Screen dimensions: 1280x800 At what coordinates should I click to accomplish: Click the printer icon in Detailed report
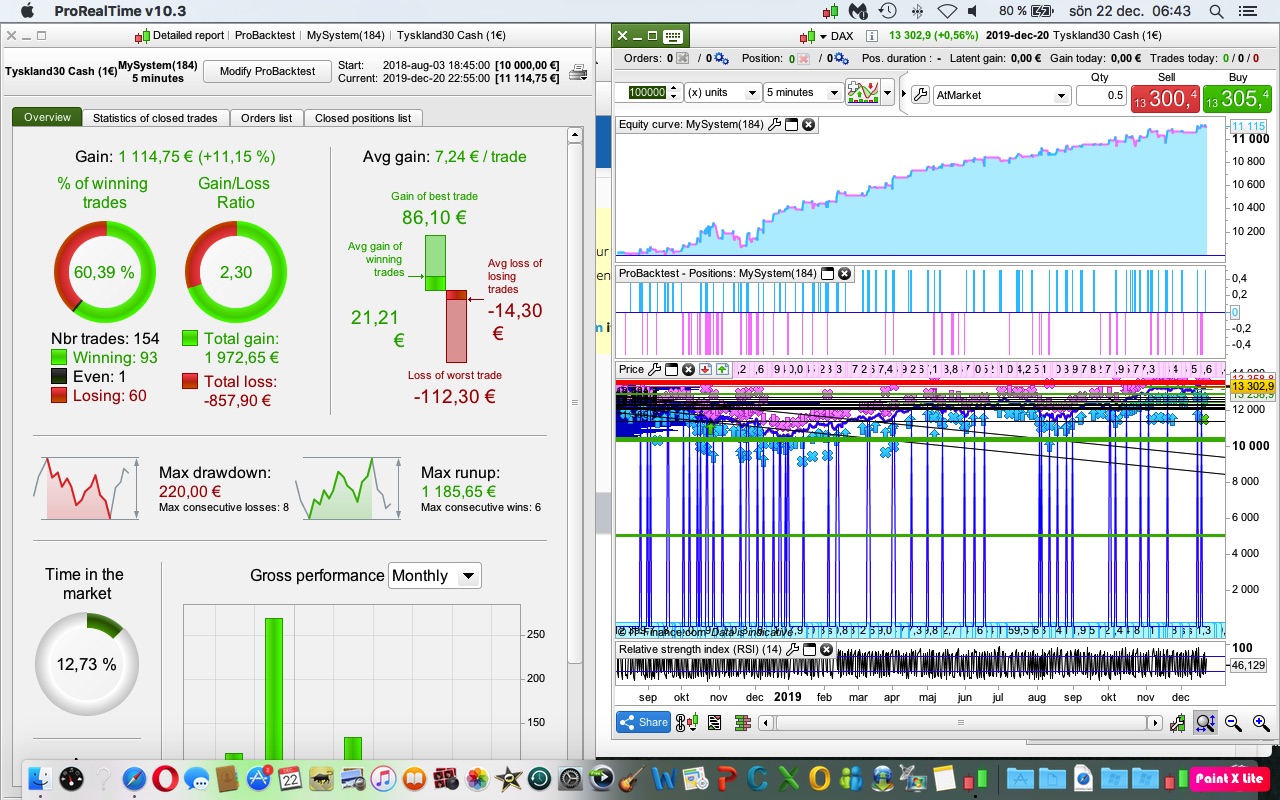[x=578, y=72]
